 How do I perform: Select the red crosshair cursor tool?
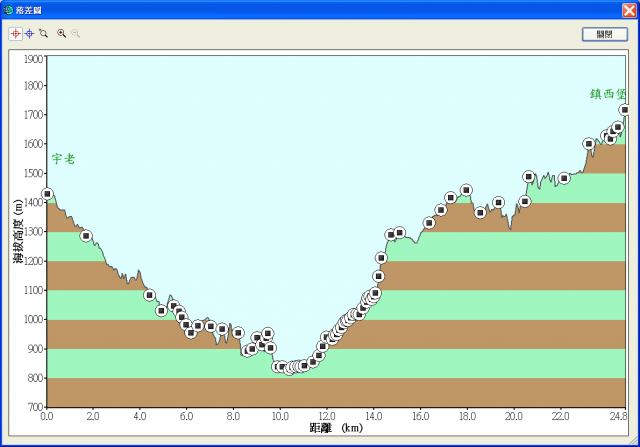click(x=16, y=33)
